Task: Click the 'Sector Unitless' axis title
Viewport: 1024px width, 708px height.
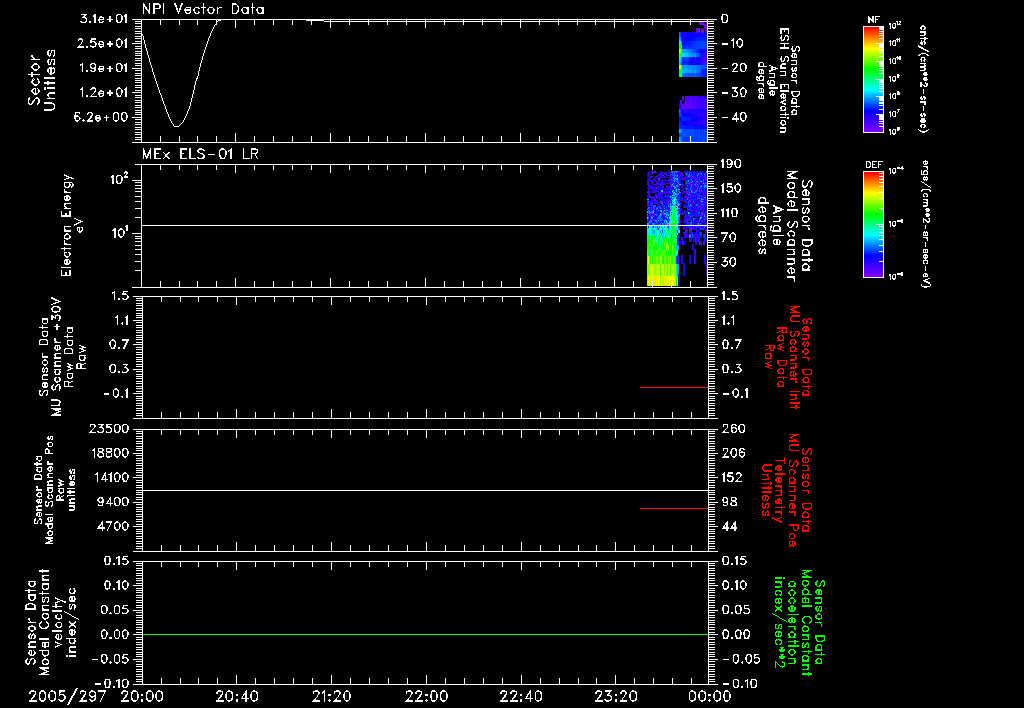Action: pos(42,80)
